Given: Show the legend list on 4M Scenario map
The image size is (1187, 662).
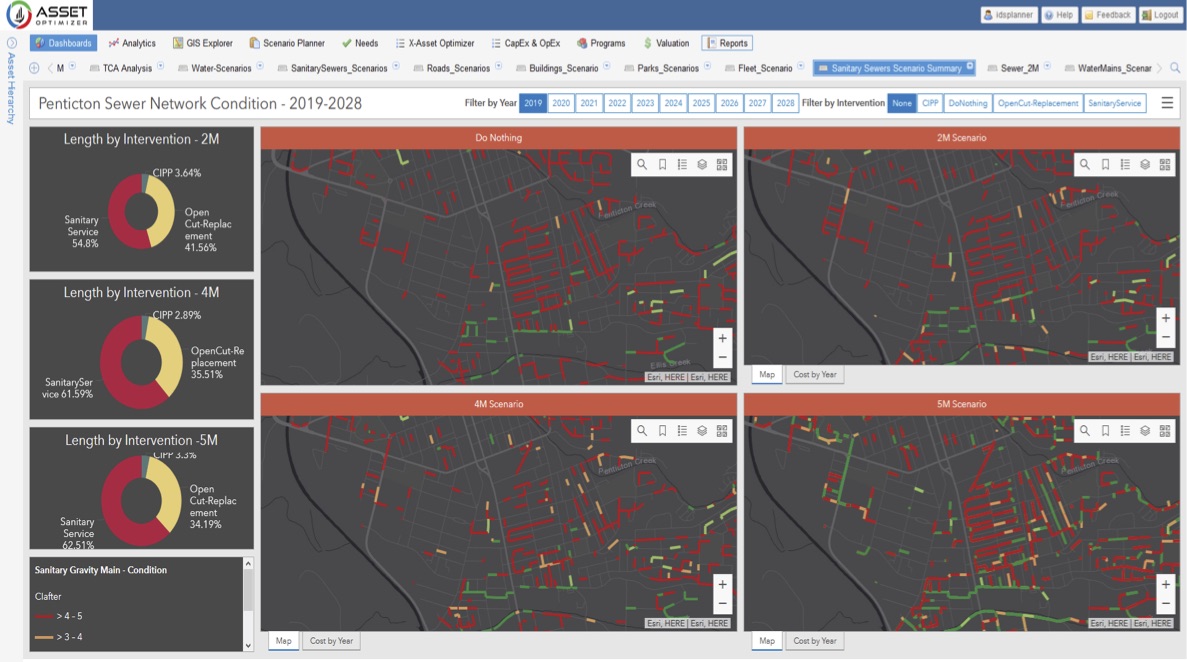Looking at the screenshot, I should tap(682, 431).
